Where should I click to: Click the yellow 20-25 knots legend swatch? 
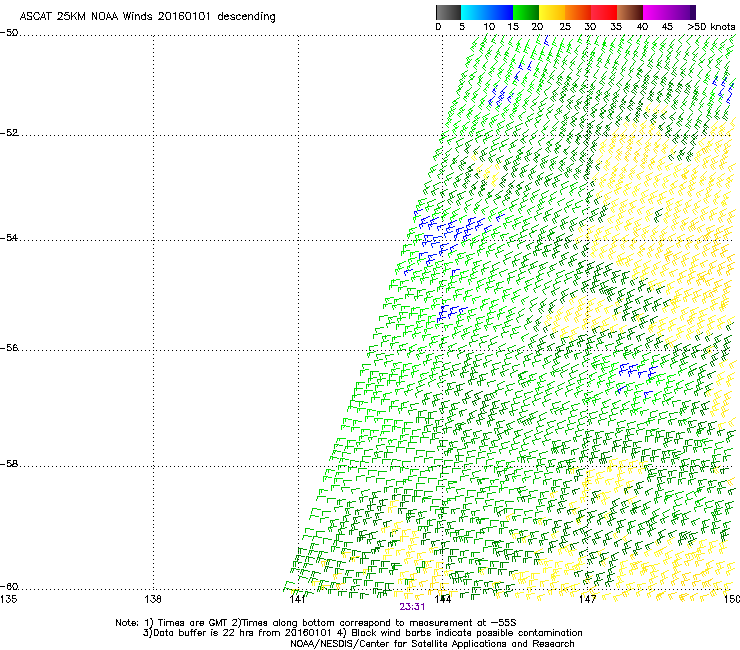552,12
